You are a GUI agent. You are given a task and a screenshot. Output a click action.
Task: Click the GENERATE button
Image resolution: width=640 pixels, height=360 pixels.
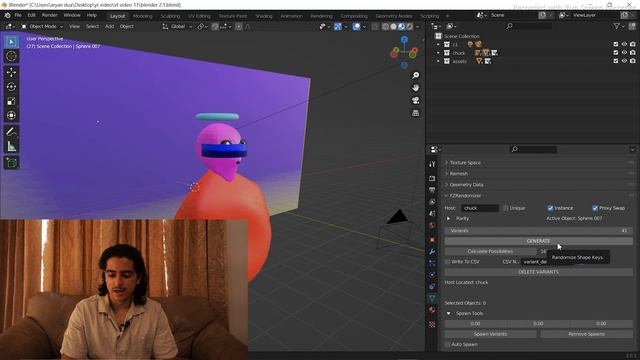pyautogui.click(x=538, y=241)
